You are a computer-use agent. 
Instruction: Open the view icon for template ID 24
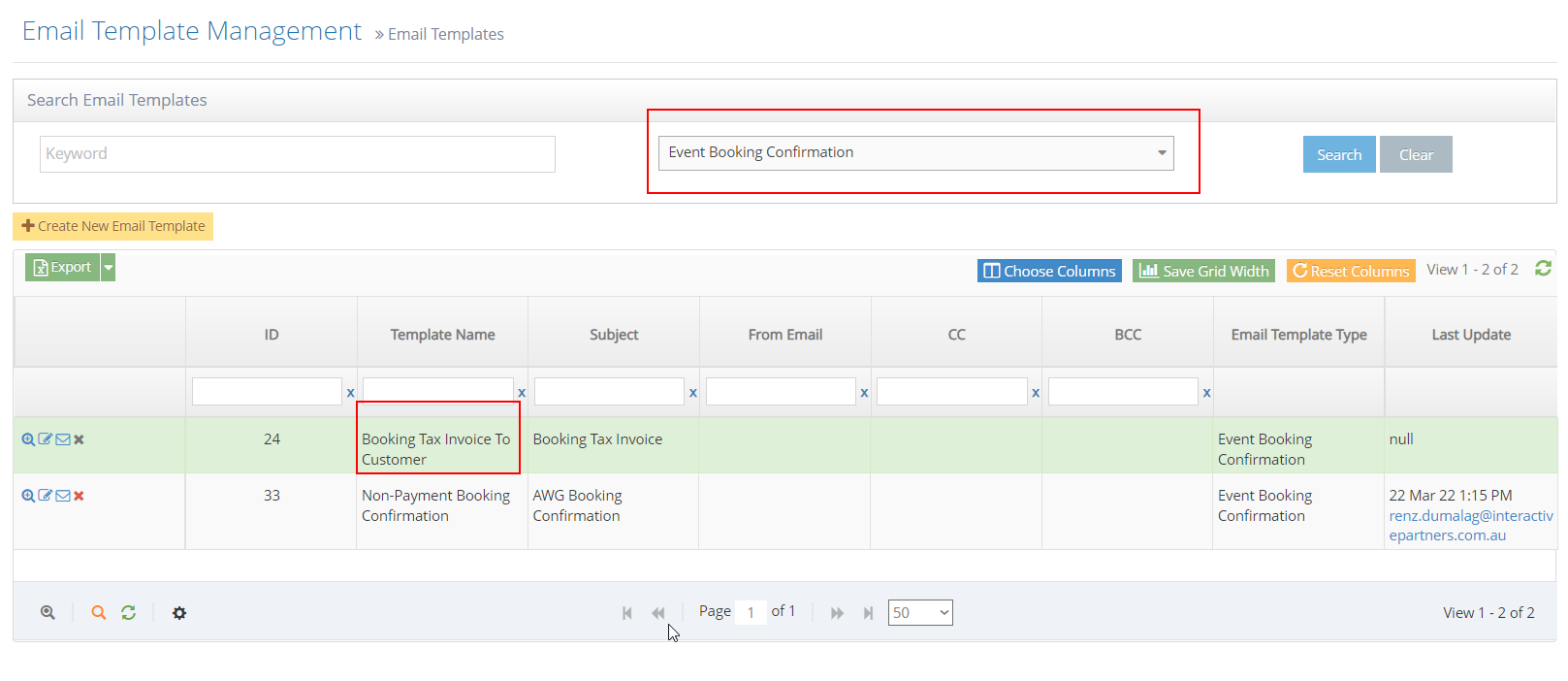click(28, 439)
